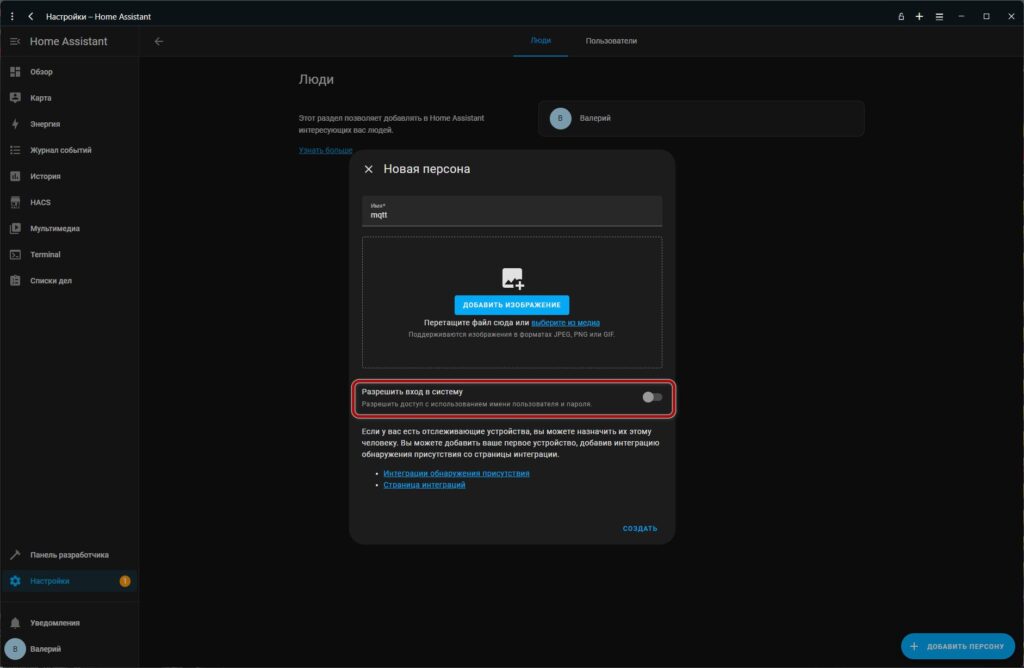This screenshot has height=668, width=1024.
Task: Open the выберите из медиа link
Action: click(565, 323)
